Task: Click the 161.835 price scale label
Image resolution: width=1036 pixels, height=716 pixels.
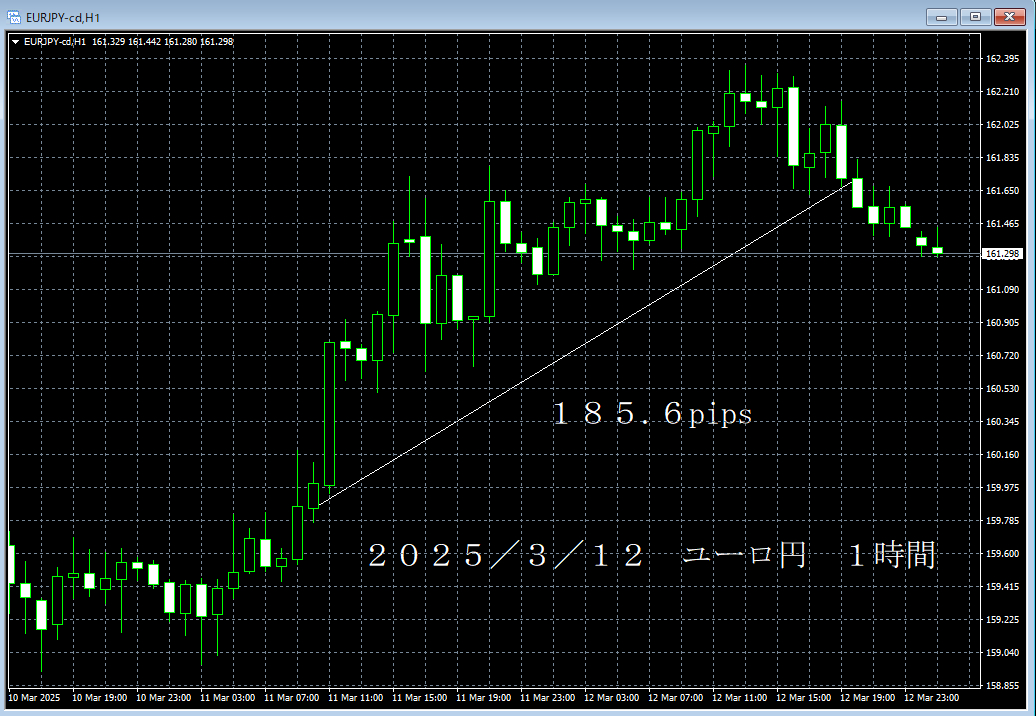Action: [1002, 158]
